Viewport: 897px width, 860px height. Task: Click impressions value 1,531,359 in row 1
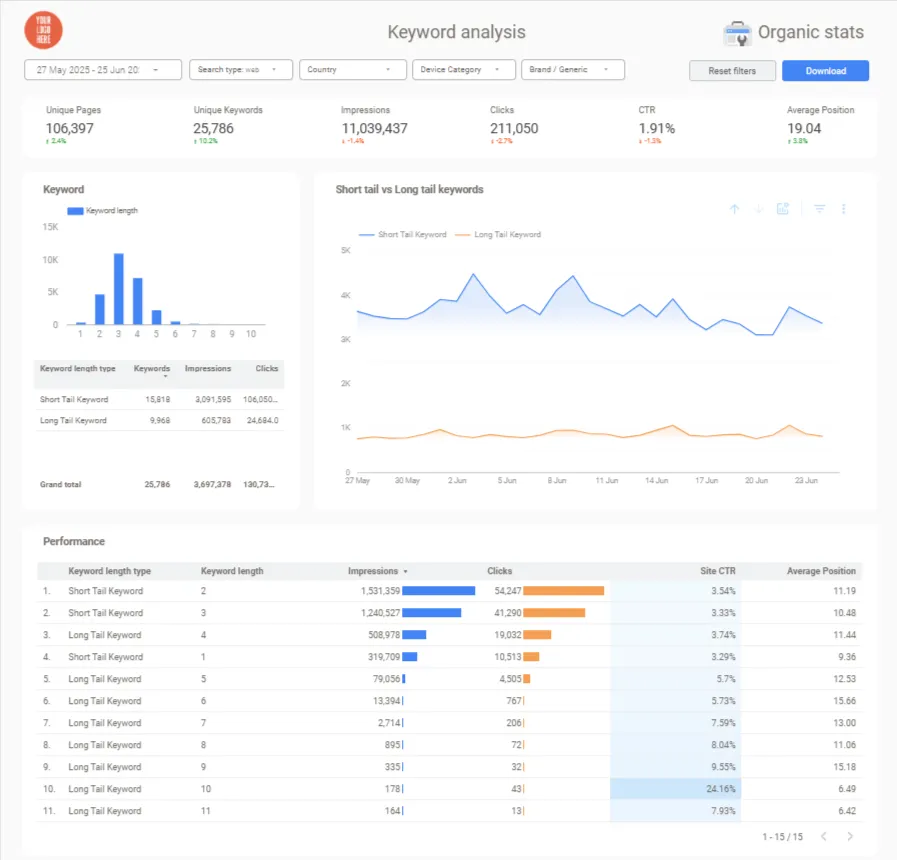pyautogui.click(x=380, y=591)
